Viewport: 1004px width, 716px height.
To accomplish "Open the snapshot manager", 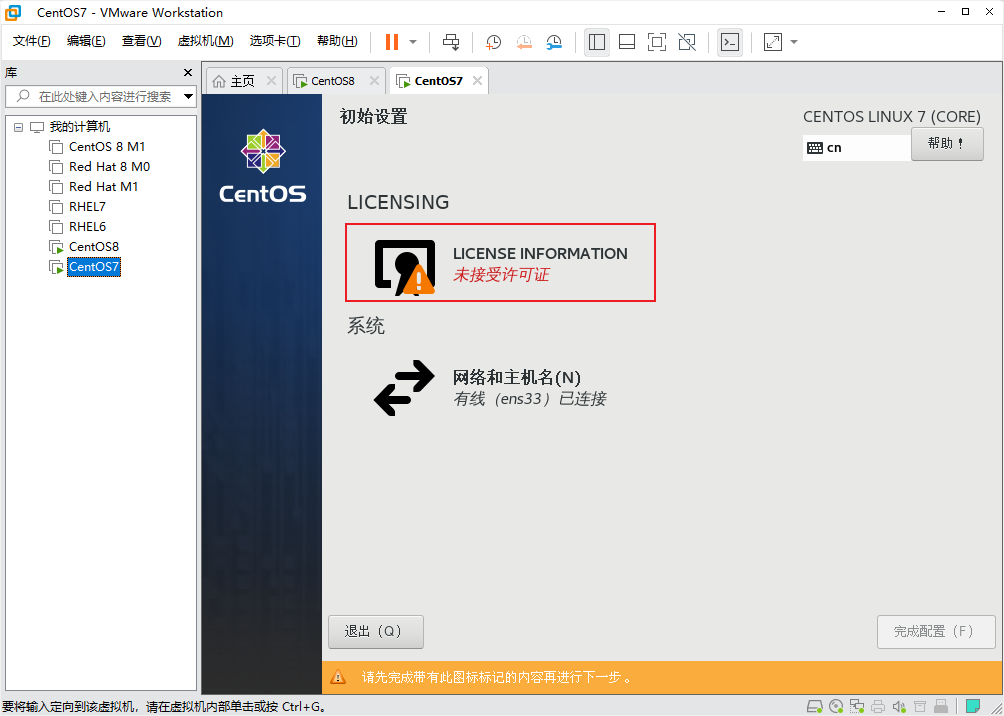I will [555, 42].
